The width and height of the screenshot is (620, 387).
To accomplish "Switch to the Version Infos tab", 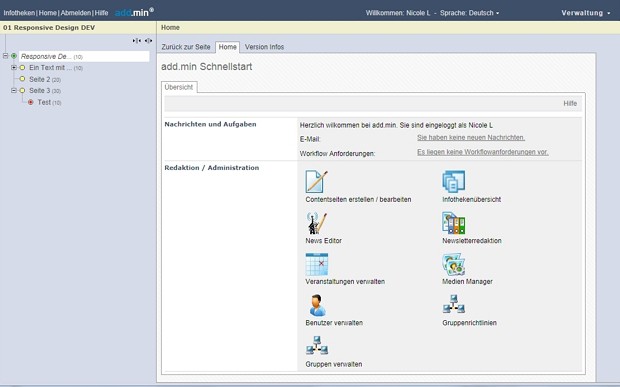I will (x=264, y=47).
